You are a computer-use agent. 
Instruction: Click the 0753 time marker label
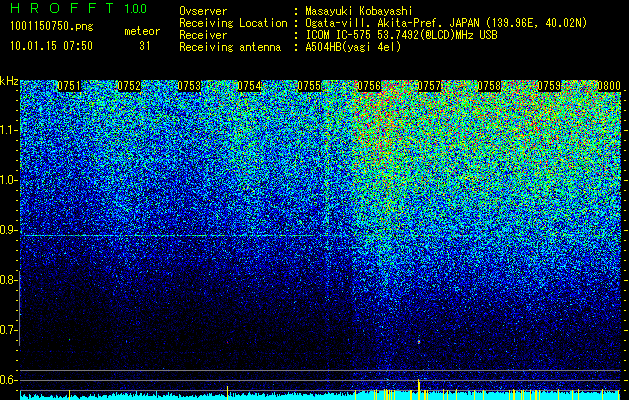[189, 86]
